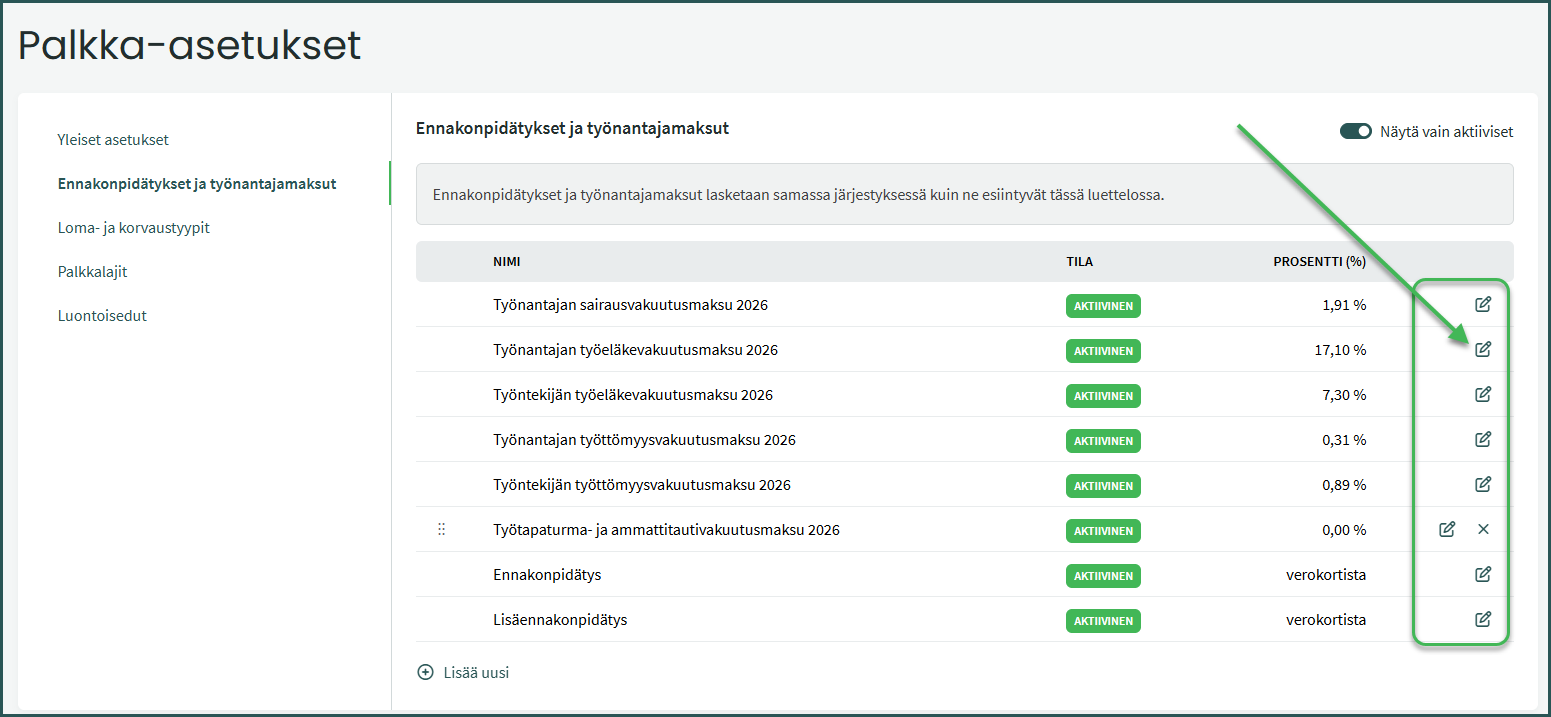Edit Työtapaturma- ja ammattitautivakuutusmaksu 2026 row

point(1447,529)
